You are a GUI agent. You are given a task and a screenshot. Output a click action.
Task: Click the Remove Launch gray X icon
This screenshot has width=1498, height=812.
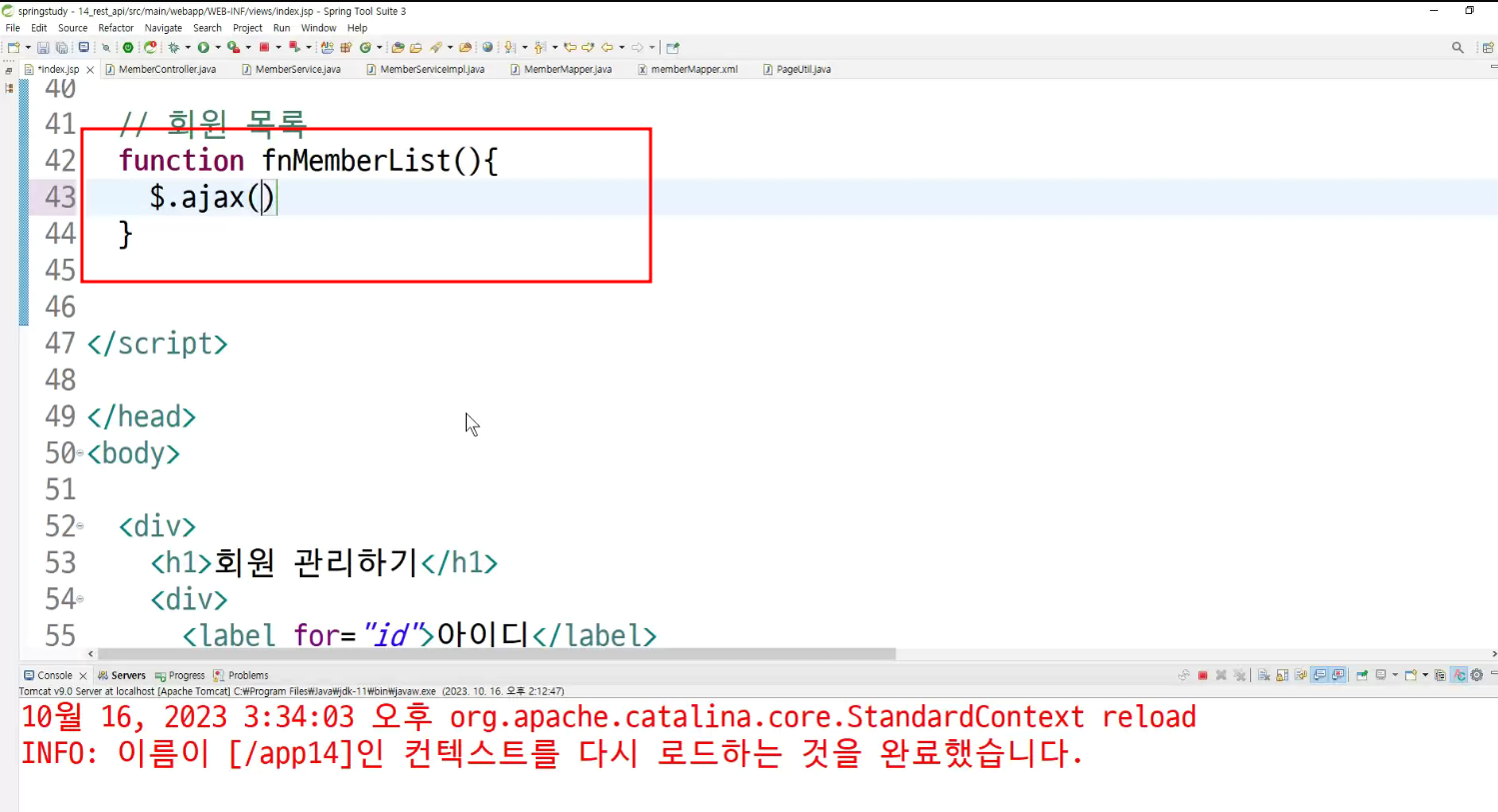coord(1221,675)
